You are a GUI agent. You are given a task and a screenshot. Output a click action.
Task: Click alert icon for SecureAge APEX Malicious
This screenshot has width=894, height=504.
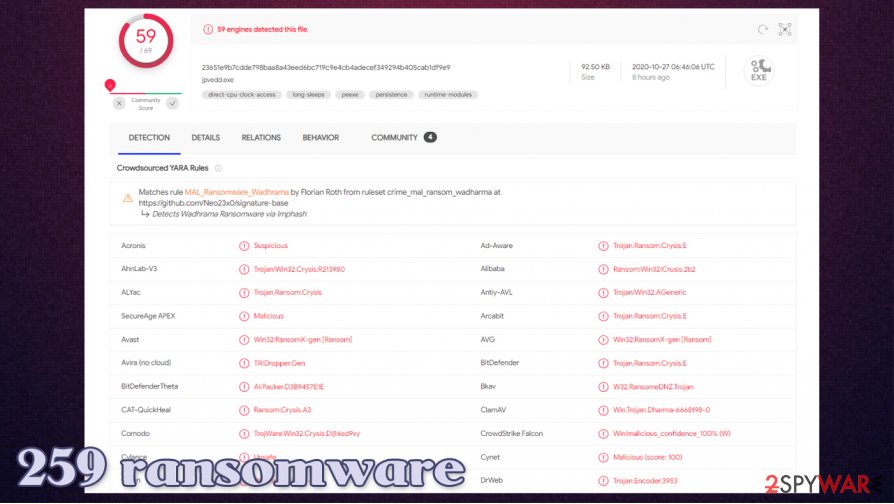click(x=244, y=316)
